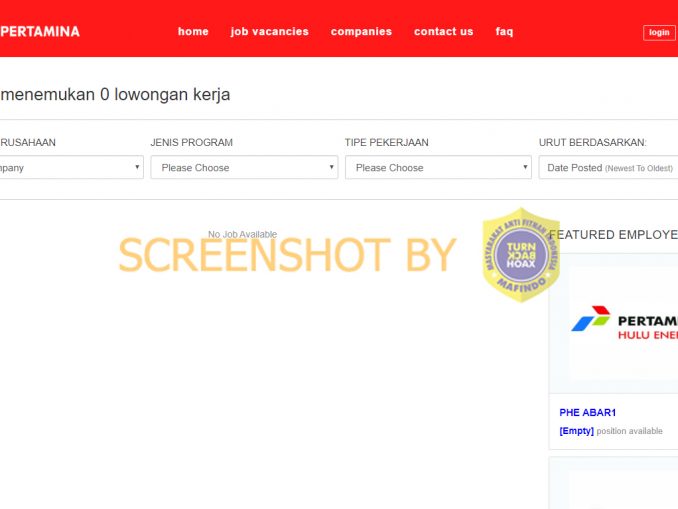678x509 pixels.
Task: Open the Jenis Program dropdown
Action: pyautogui.click(x=244, y=167)
